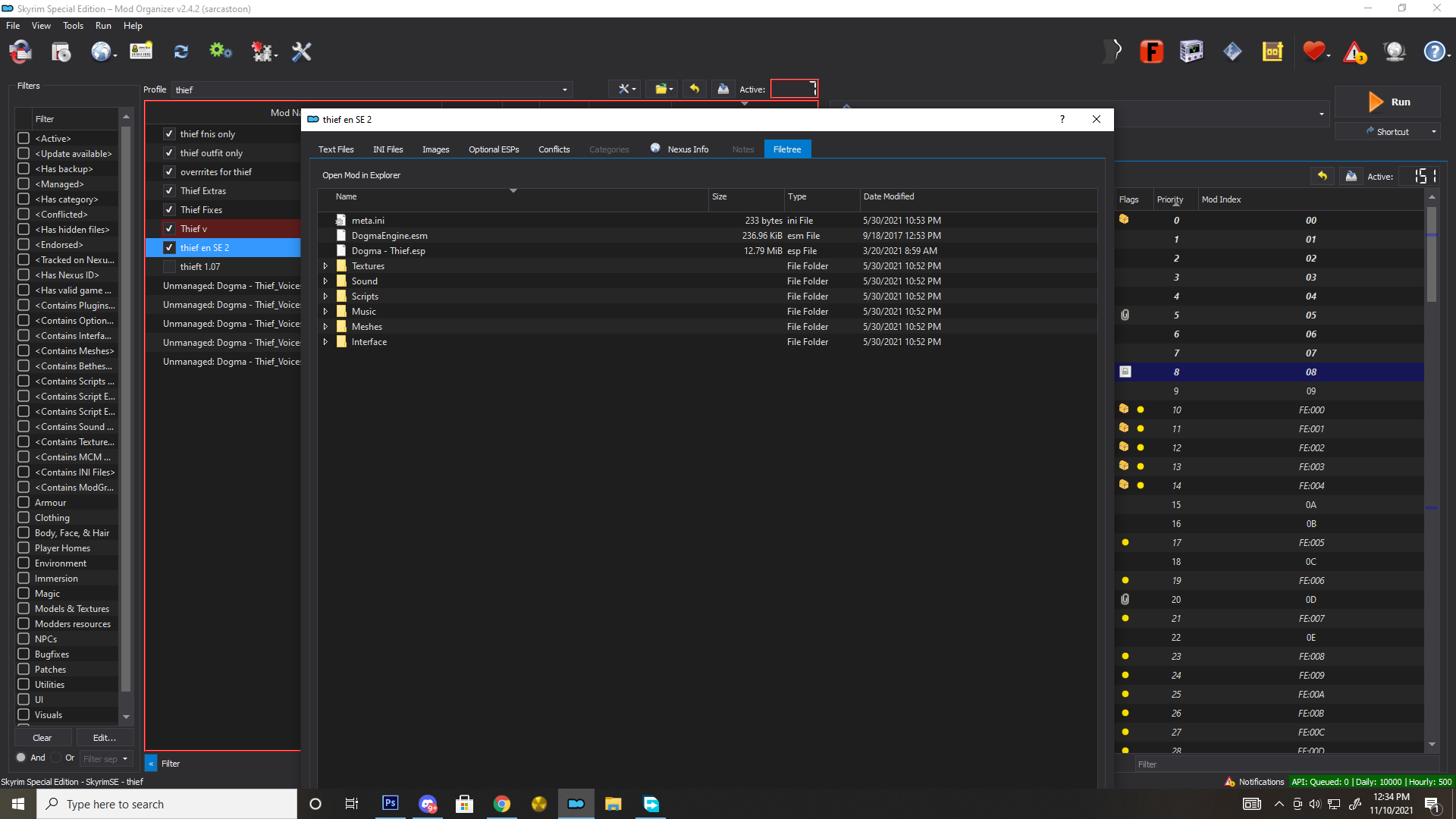
Task: Open the Filter sep dropdown
Action: [105, 758]
